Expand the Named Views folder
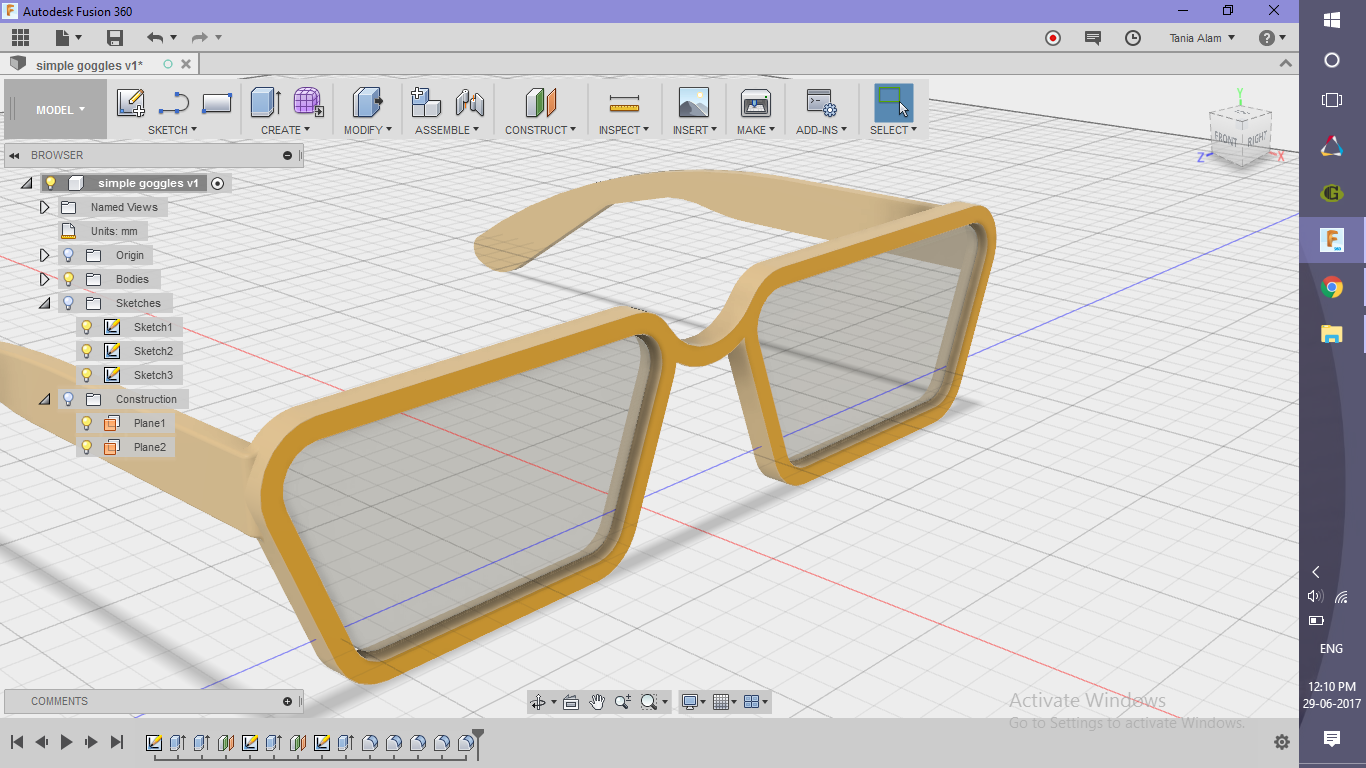Viewport: 1366px width, 768px height. (44, 207)
